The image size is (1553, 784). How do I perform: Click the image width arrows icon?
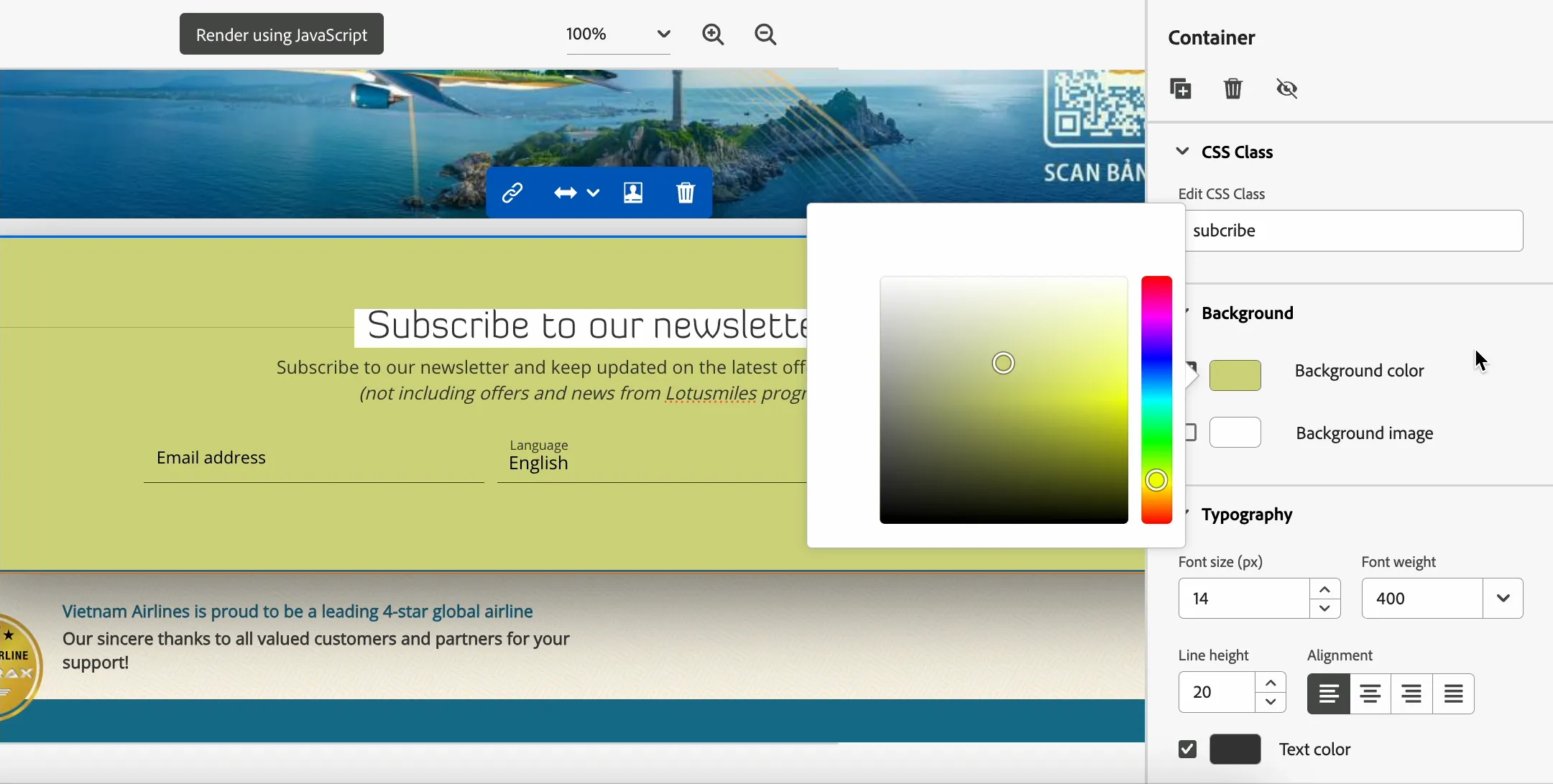coord(565,193)
